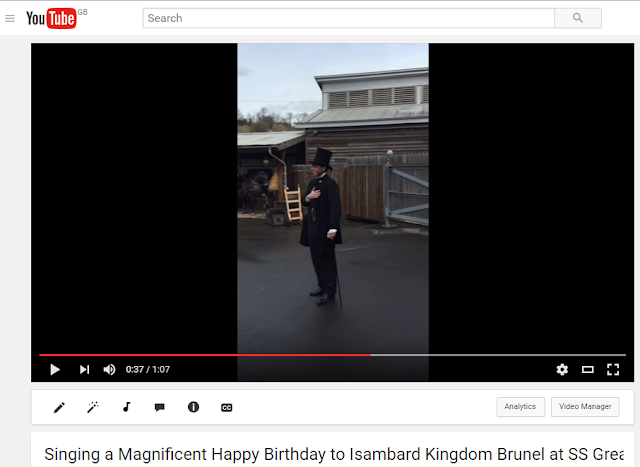The width and height of the screenshot is (640, 467).
Task: Play the video
Action: (x=55, y=369)
